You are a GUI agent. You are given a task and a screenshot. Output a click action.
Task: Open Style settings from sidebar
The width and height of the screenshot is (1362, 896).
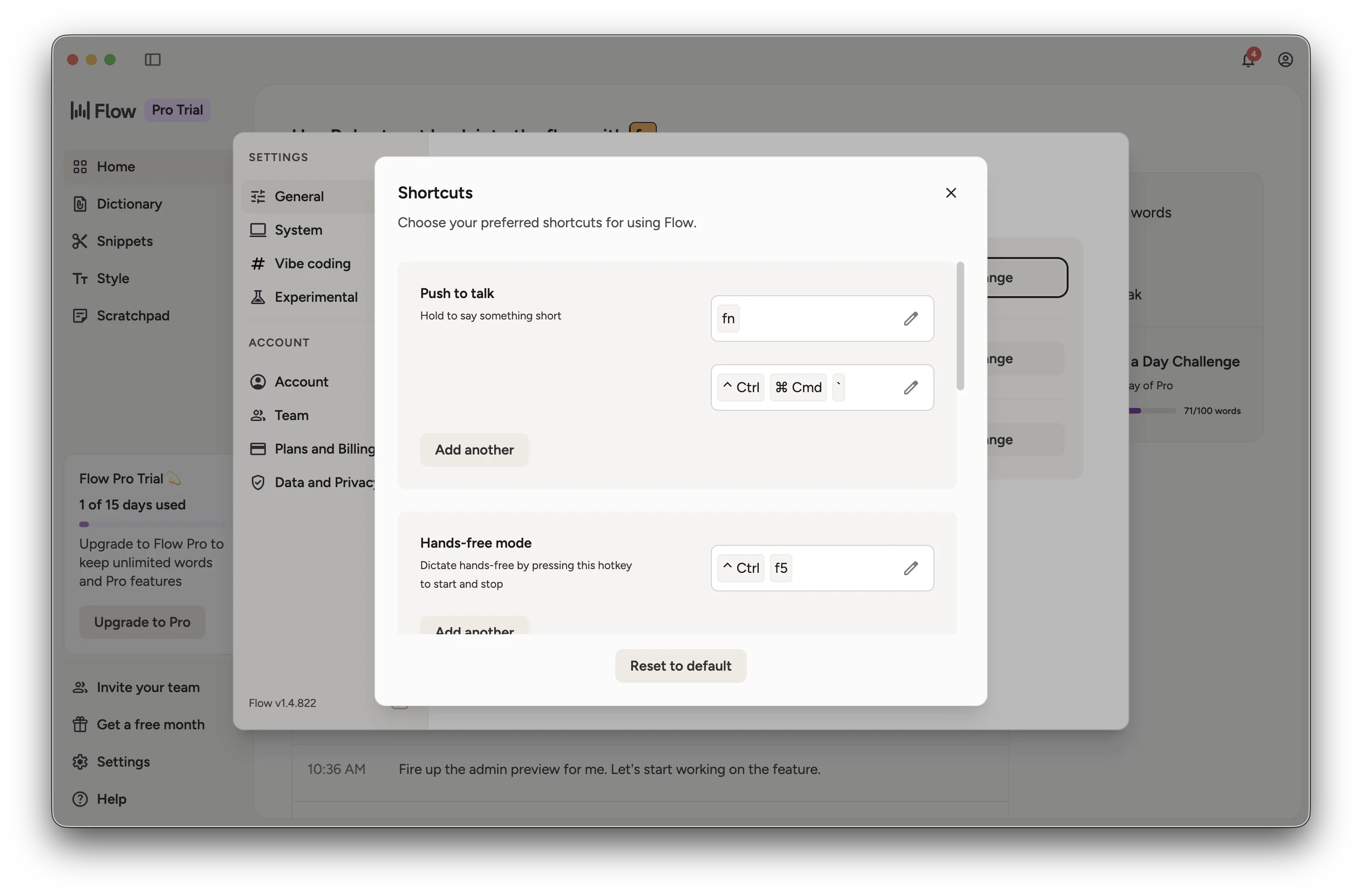(x=113, y=278)
